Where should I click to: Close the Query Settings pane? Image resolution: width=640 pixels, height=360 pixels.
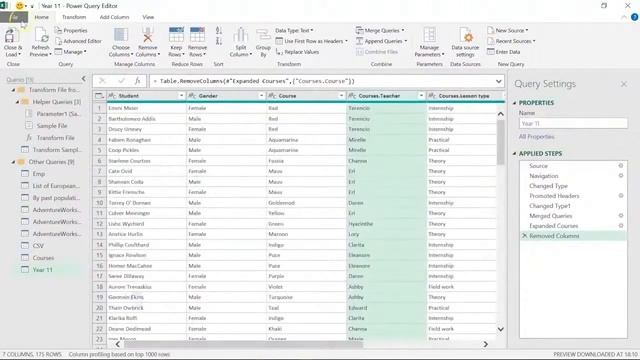[624, 84]
